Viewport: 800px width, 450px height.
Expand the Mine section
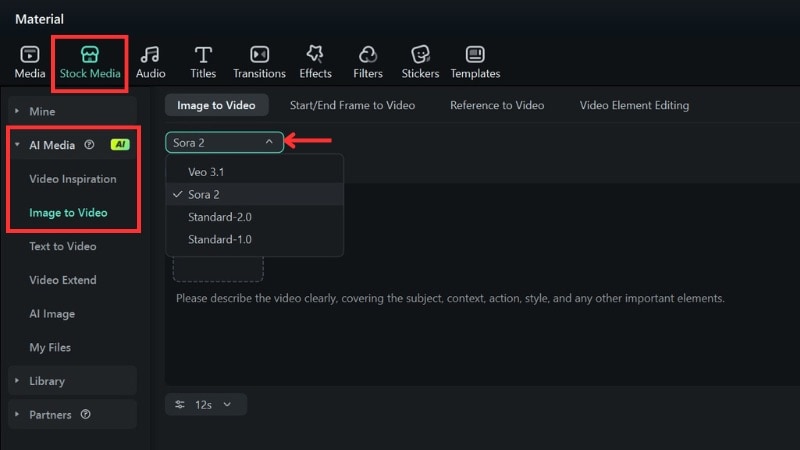pos(17,111)
